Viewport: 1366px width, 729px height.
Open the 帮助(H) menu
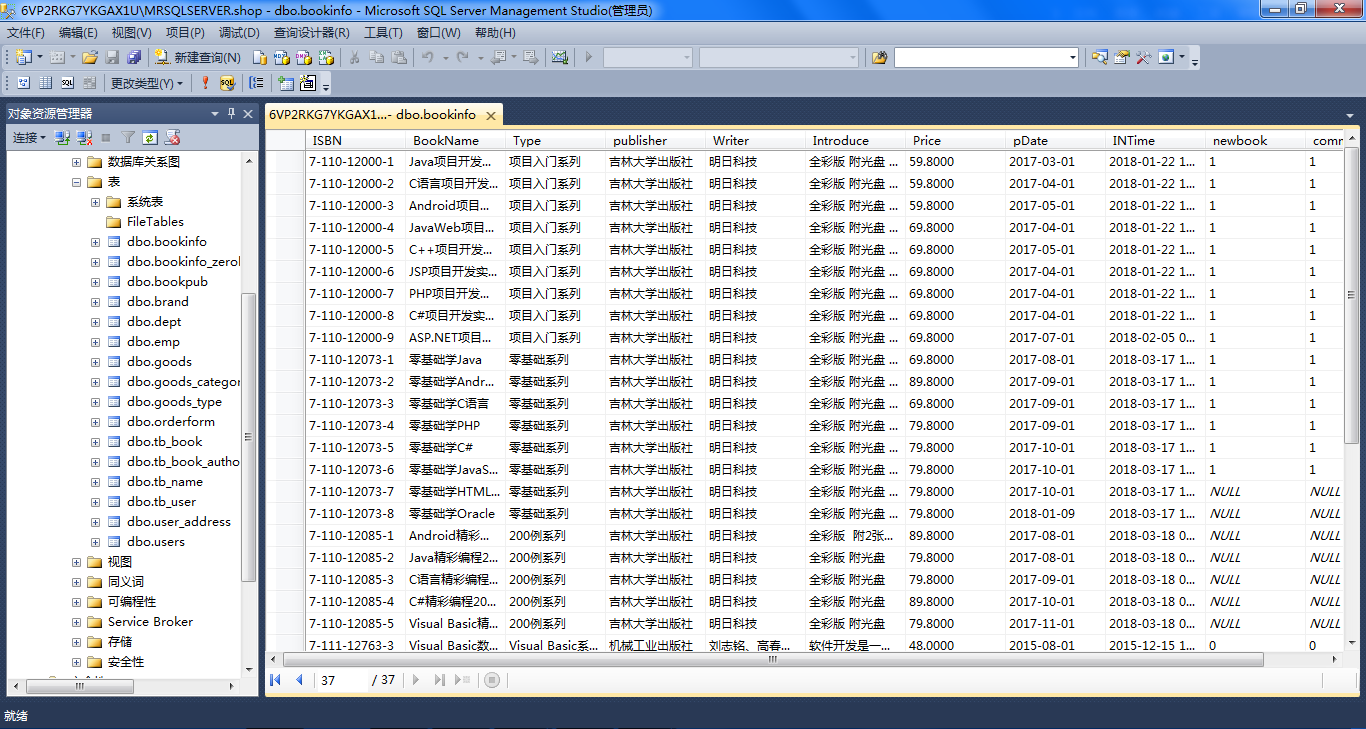(x=495, y=33)
